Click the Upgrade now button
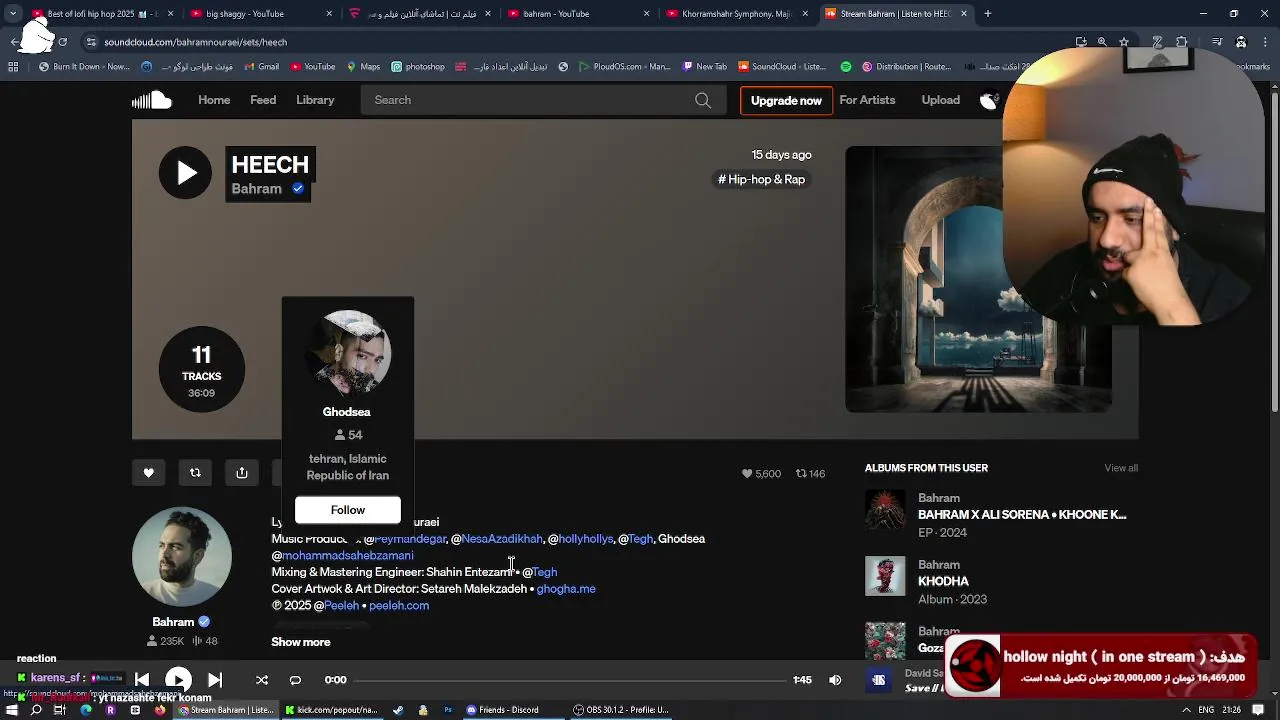Image resolution: width=1280 pixels, height=720 pixels. click(786, 100)
